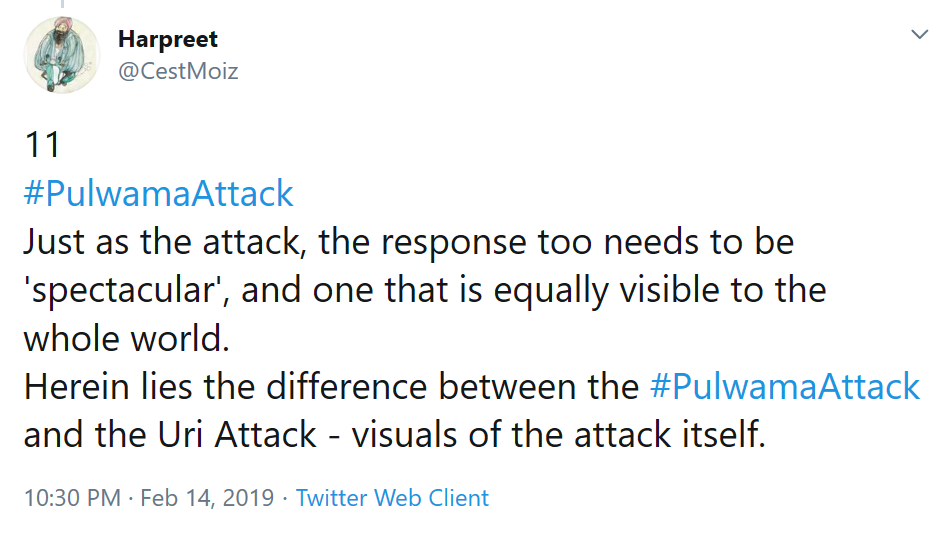Viewport: 950px width, 536px height.
Task: Click the #PulwamaAttack hashtag after 'between the'
Action: click(x=784, y=386)
